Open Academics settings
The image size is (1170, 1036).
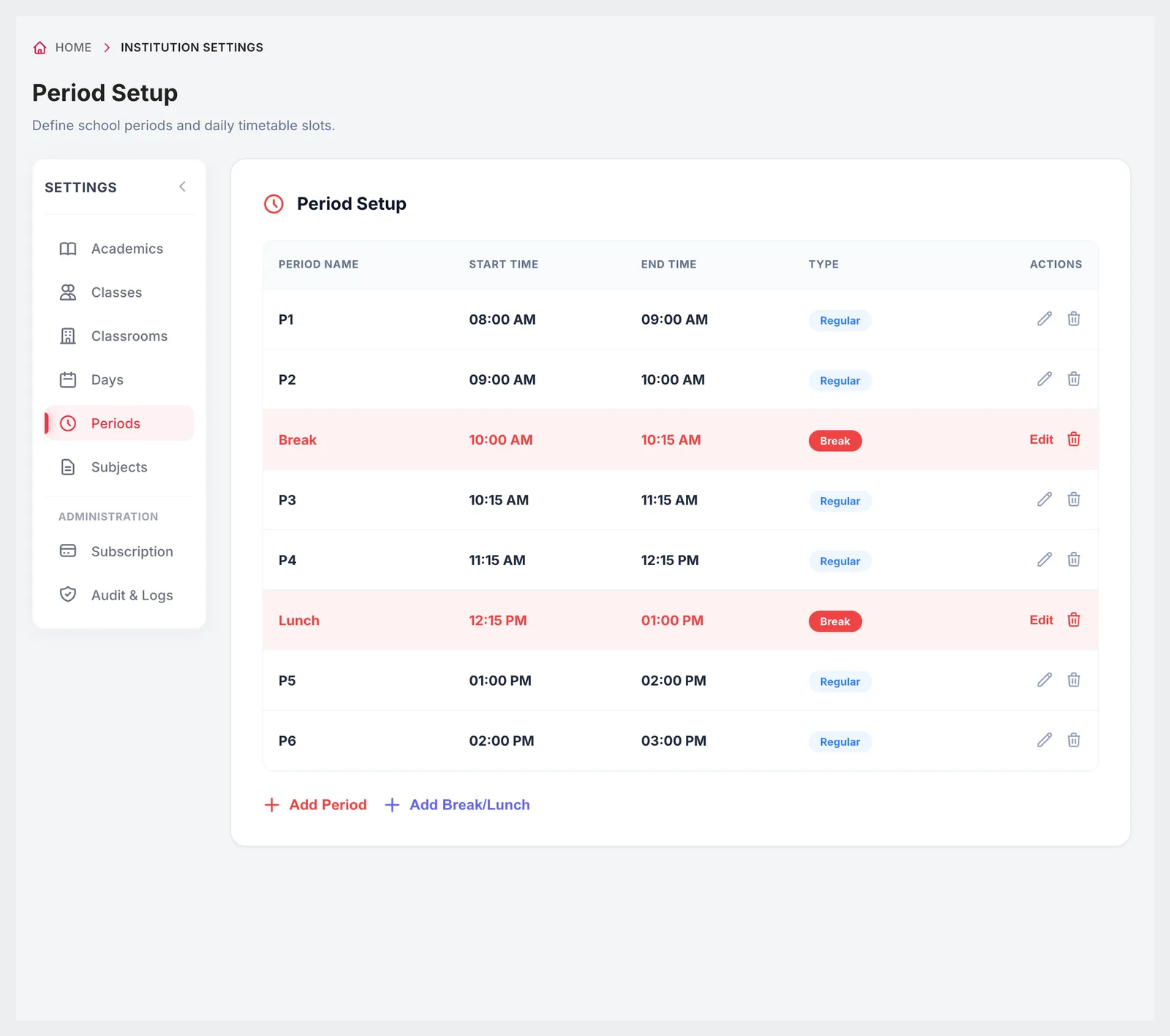[119, 249]
